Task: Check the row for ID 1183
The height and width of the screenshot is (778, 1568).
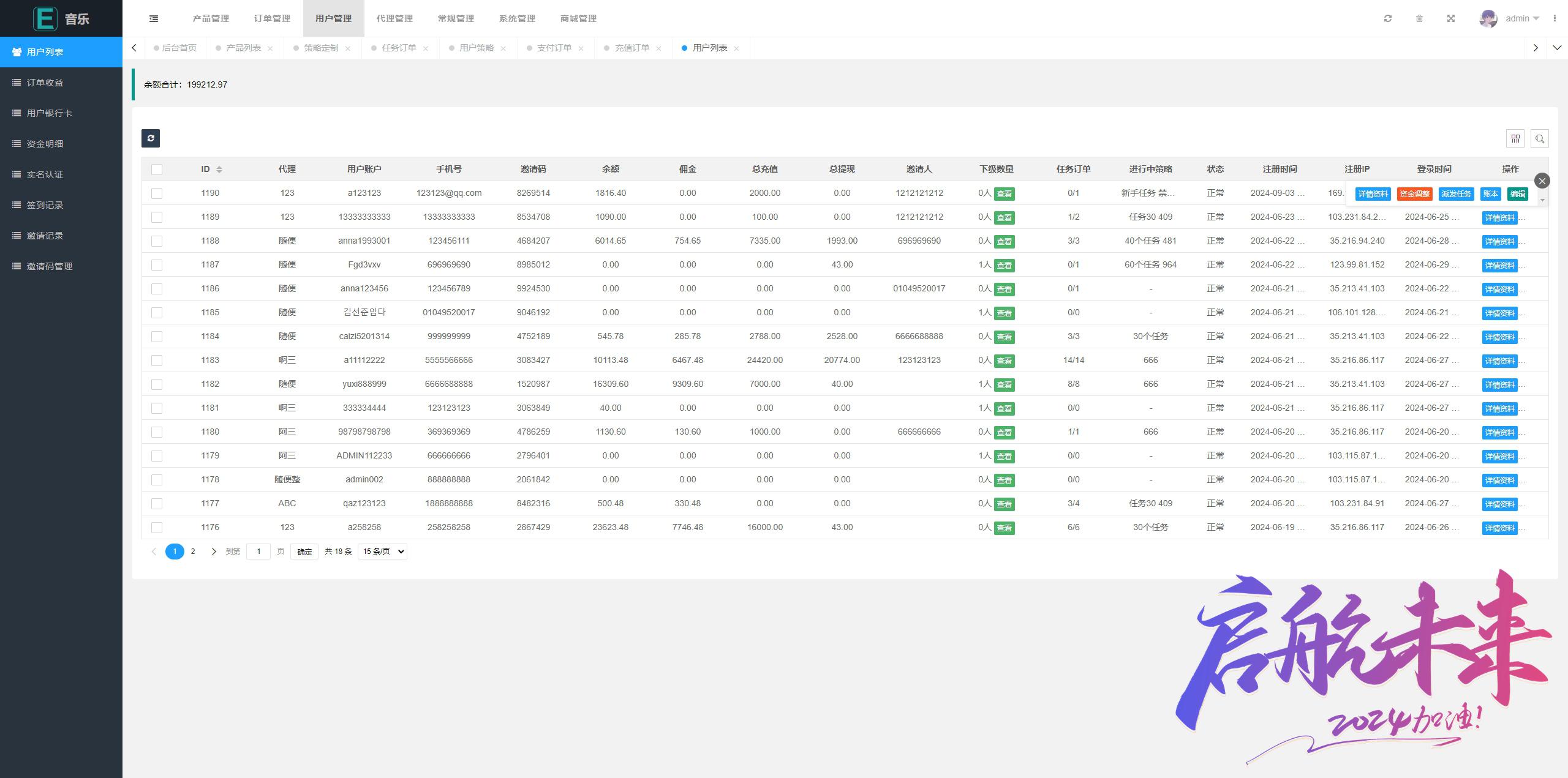Action: point(157,361)
